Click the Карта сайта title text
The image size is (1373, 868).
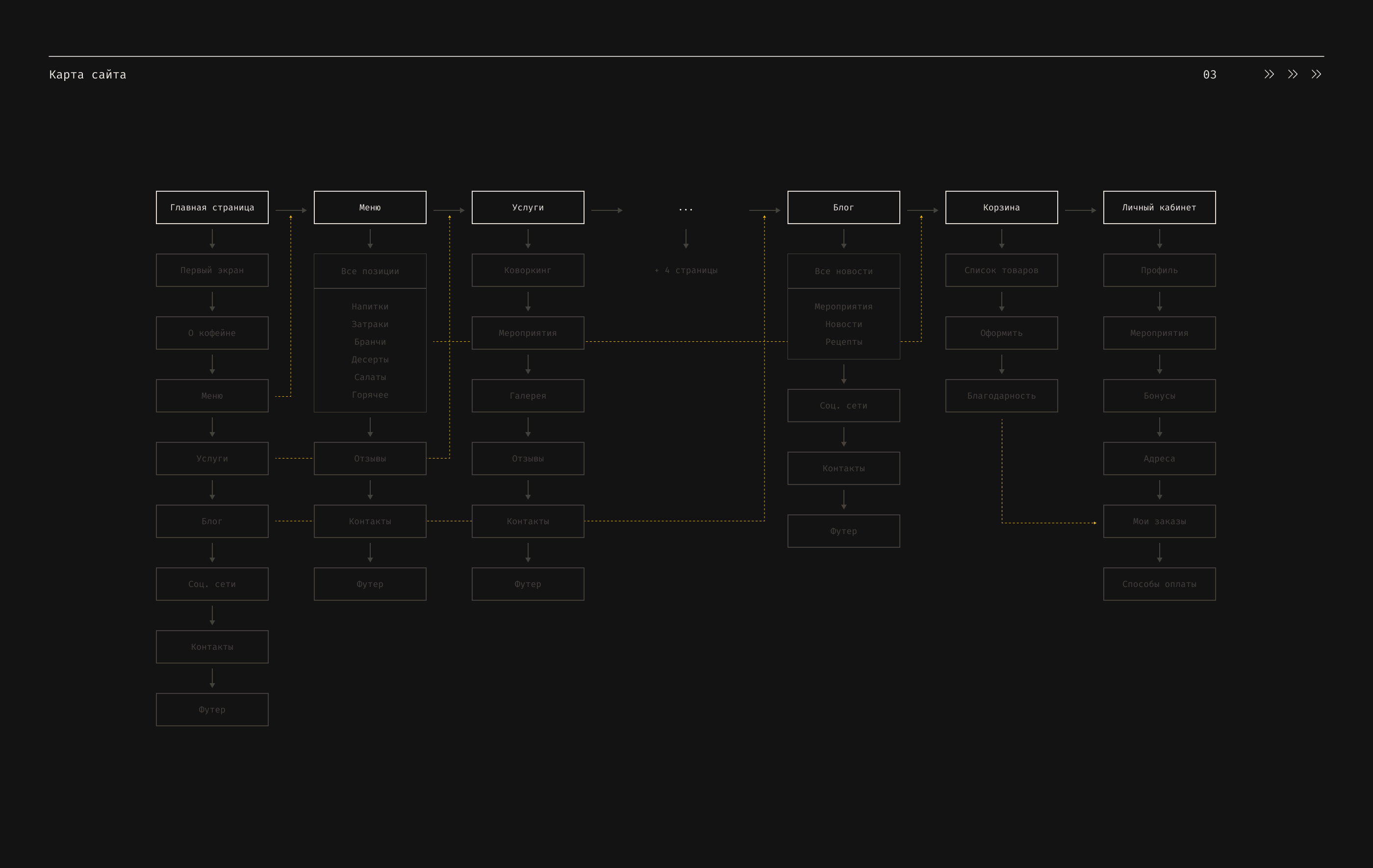[x=88, y=75]
